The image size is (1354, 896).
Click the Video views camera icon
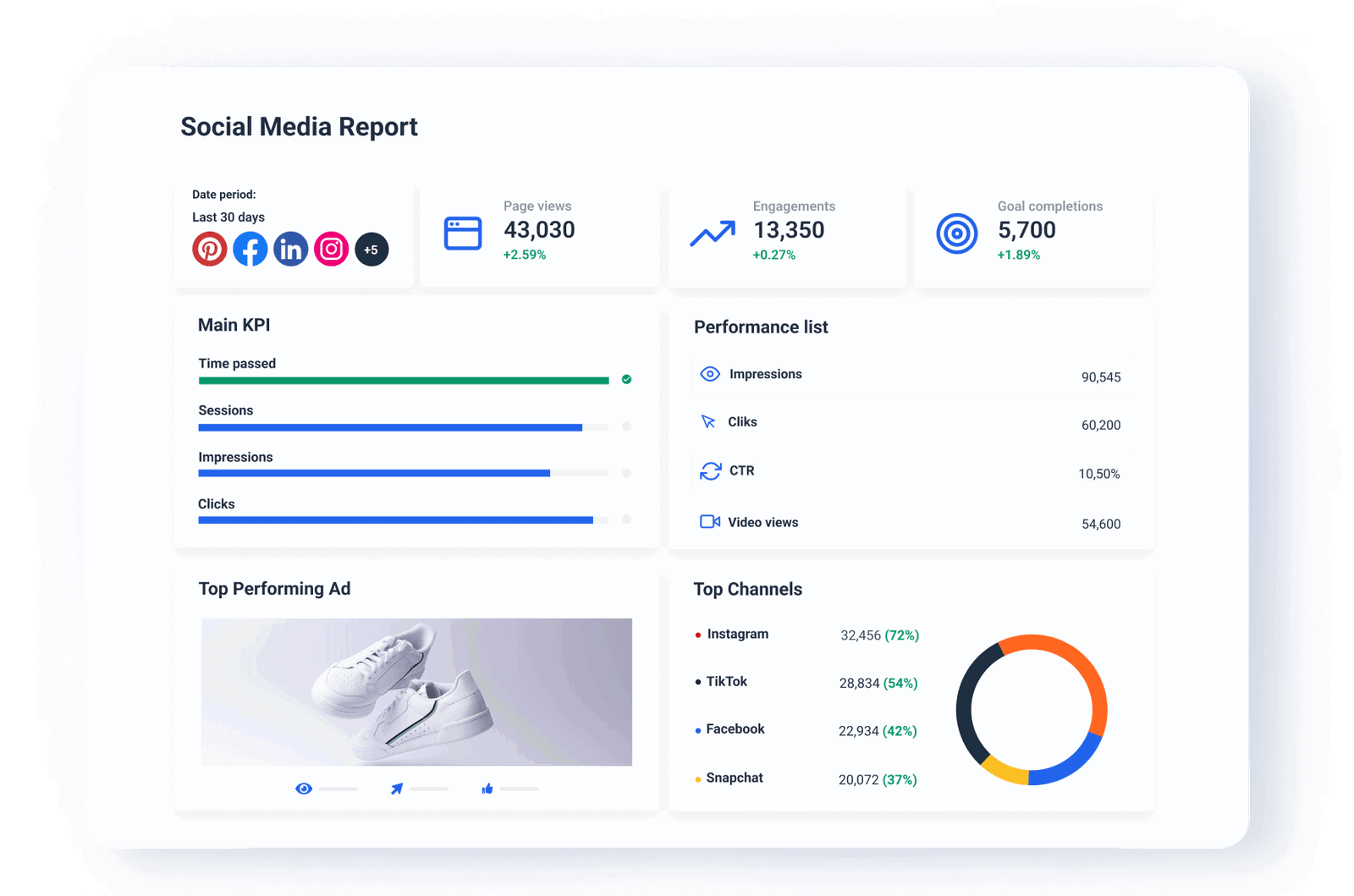tap(709, 522)
